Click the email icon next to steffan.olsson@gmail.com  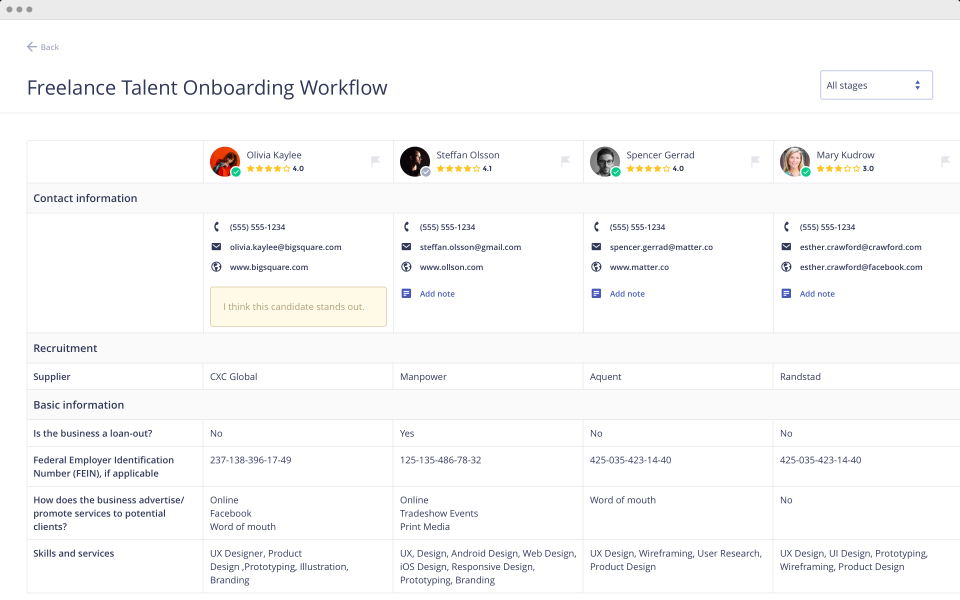tap(406, 247)
